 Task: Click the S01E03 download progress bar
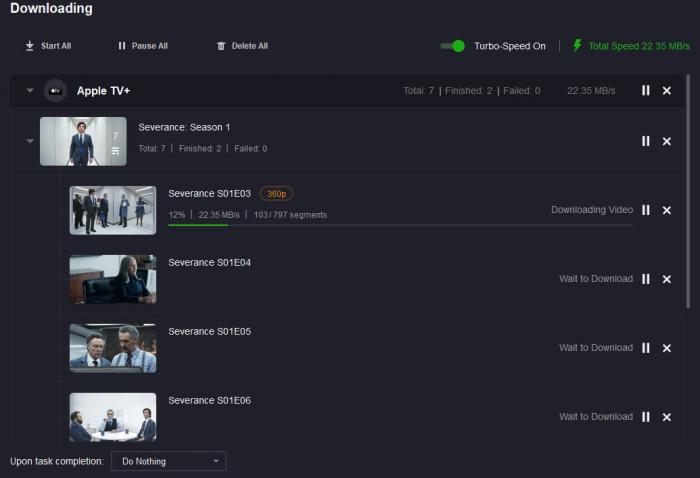(x=400, y=225)
